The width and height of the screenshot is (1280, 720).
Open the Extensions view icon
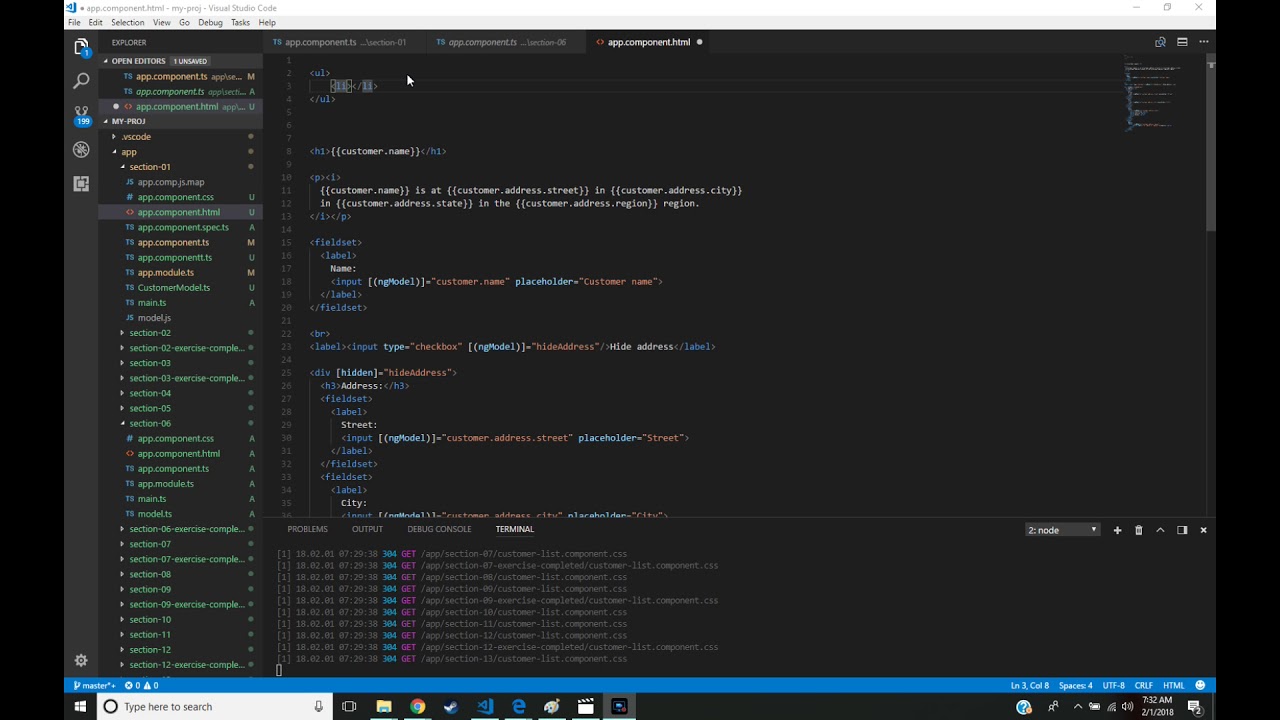pos(81,183)
